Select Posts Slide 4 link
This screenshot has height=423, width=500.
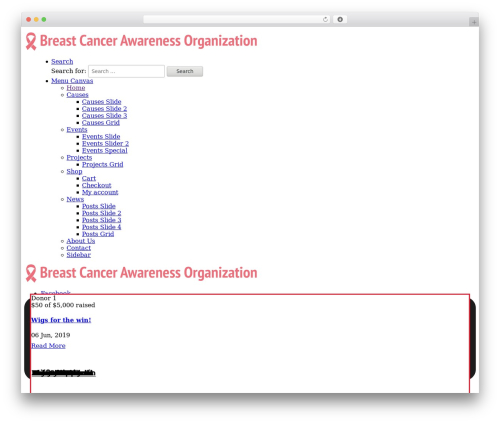click(x=102, y=227)
